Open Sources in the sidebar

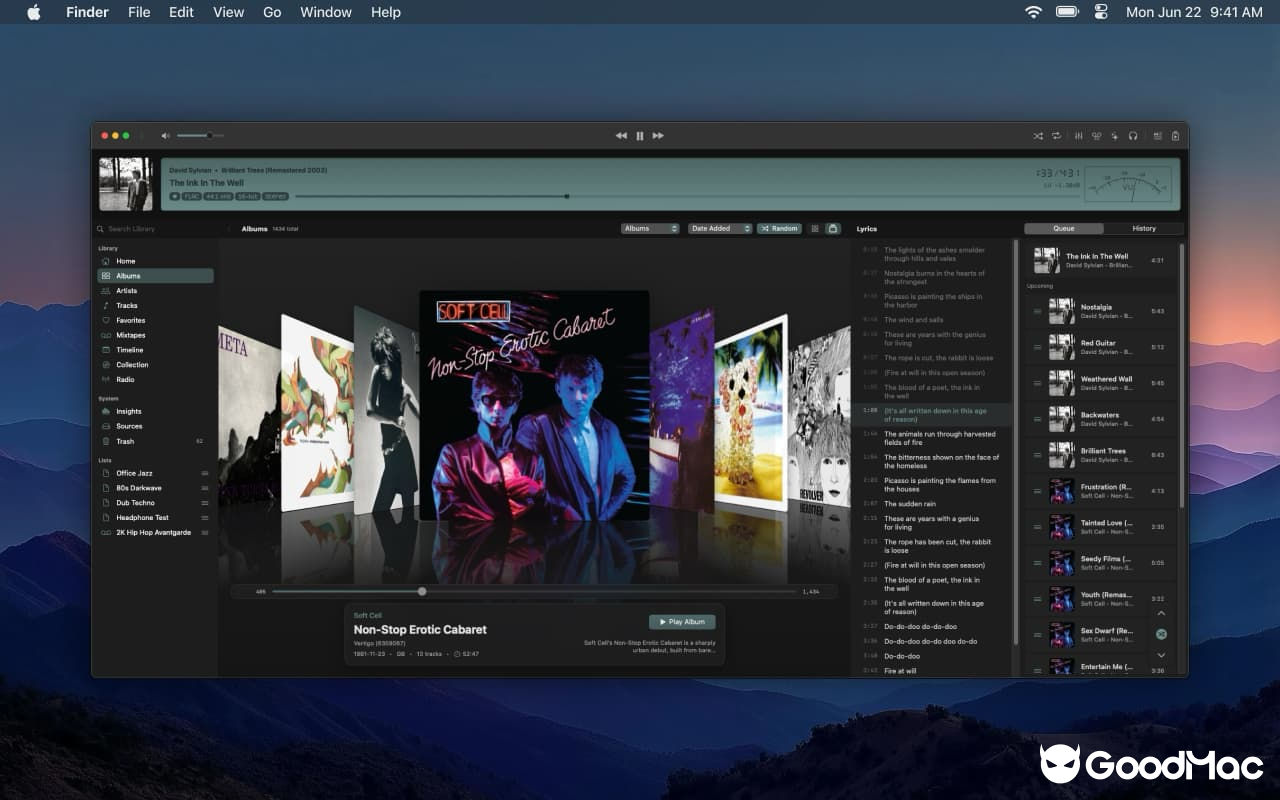point(155,426)
